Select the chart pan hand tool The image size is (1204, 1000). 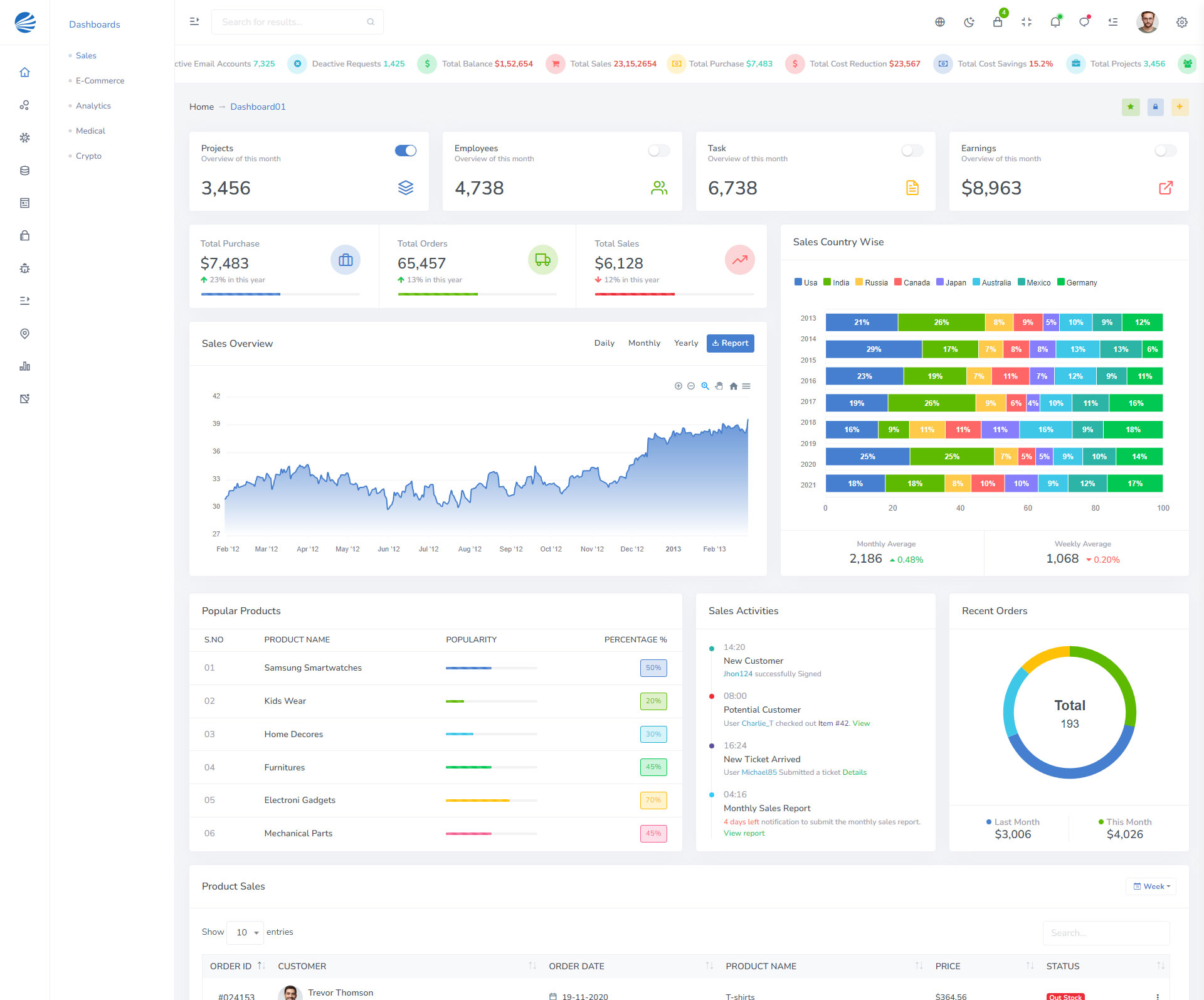coord(719,386)
